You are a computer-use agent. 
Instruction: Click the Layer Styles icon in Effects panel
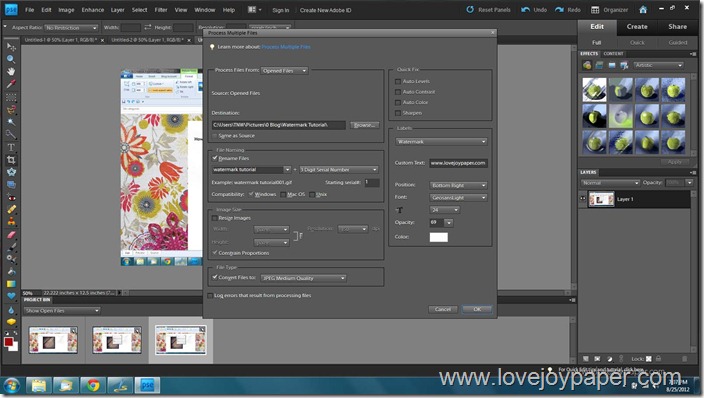click(599, 66)
